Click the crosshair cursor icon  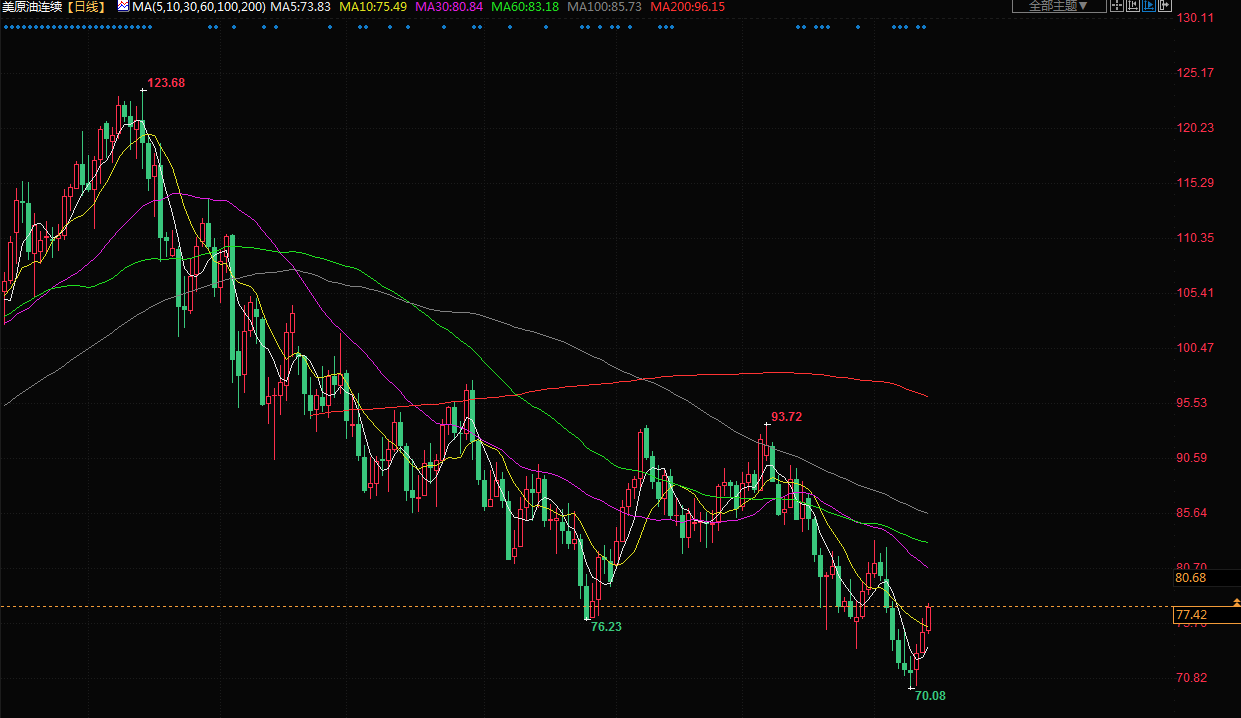point(1118,6)
